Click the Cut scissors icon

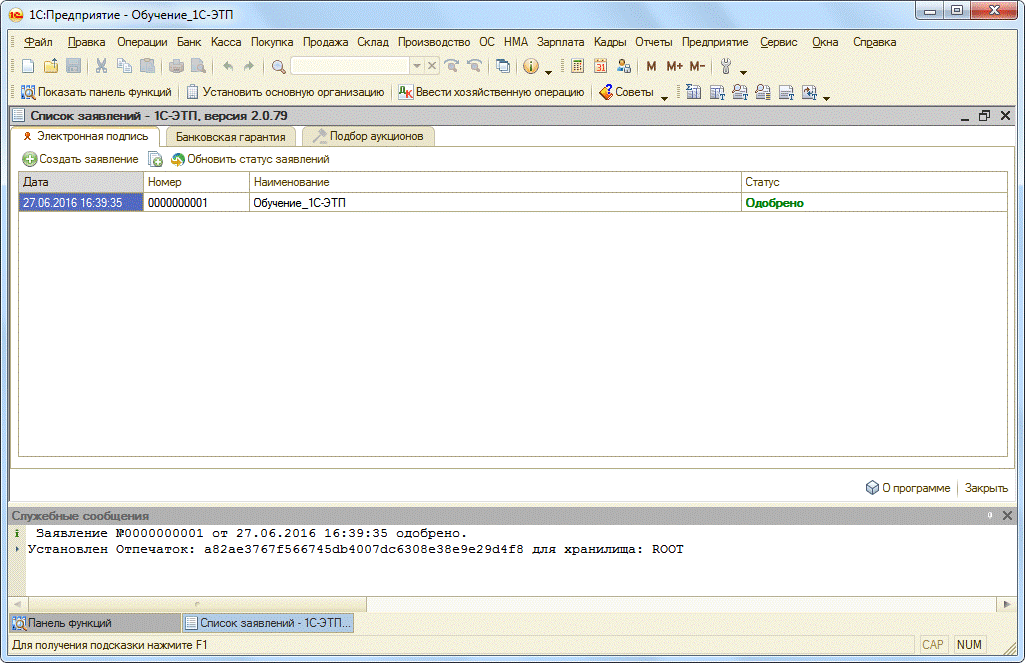(x=101, y=66)
